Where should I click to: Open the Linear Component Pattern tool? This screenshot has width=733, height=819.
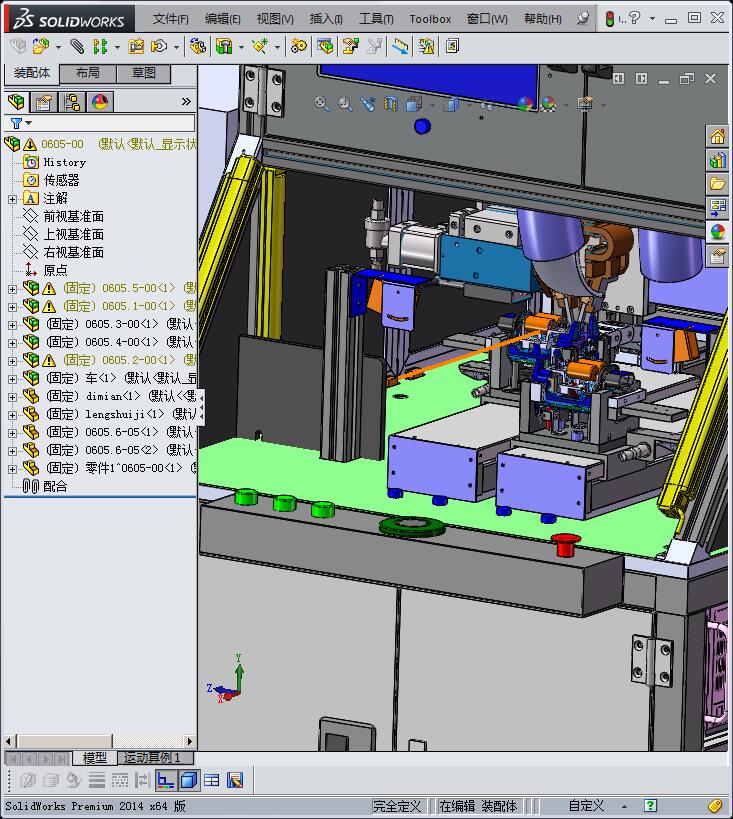click(100, 46)
